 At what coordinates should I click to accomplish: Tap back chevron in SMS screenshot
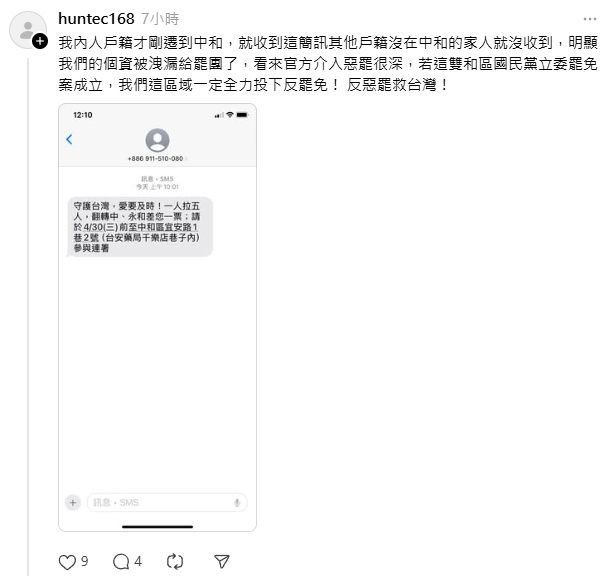point(70,139)
